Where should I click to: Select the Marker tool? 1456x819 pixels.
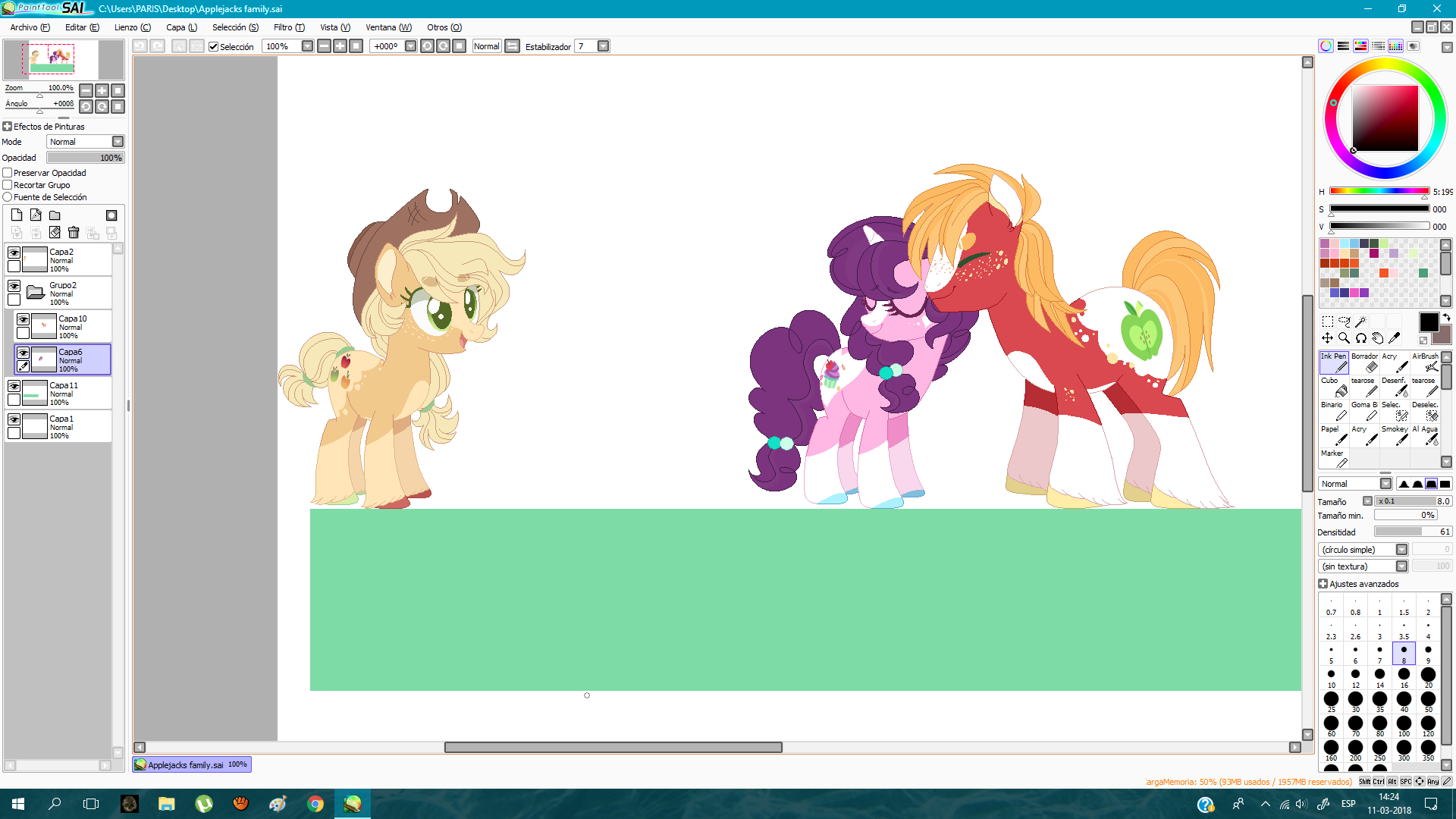pyautogui.click(x=1334, y=459)
